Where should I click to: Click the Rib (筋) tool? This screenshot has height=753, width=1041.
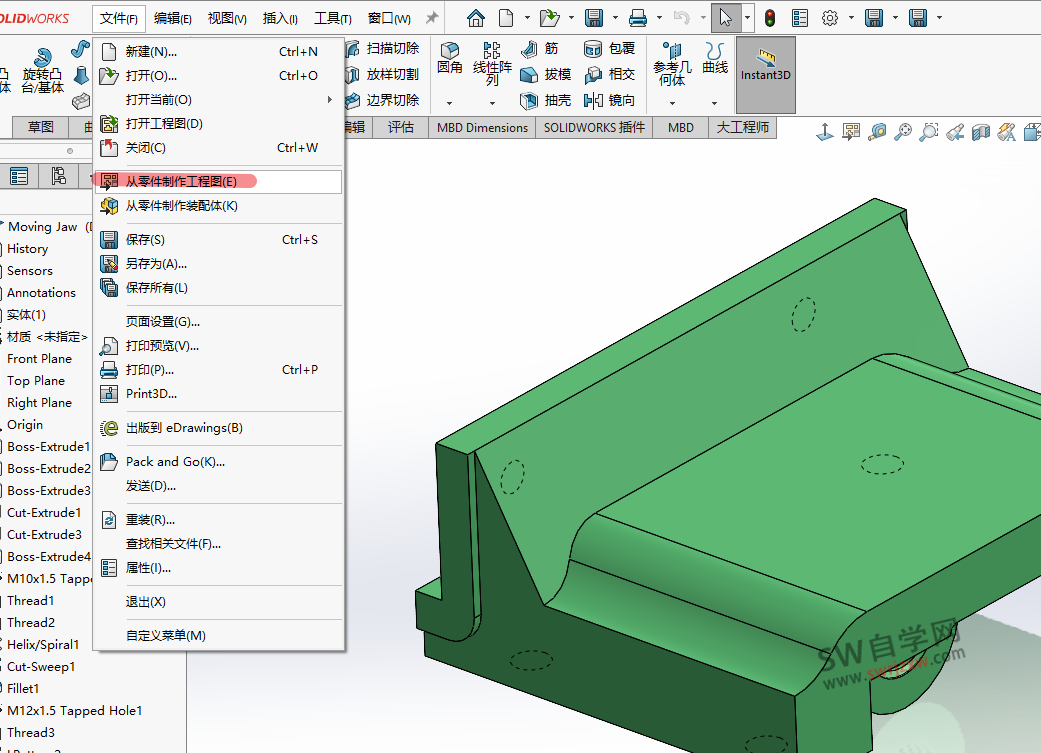click(x=540, y=48)
